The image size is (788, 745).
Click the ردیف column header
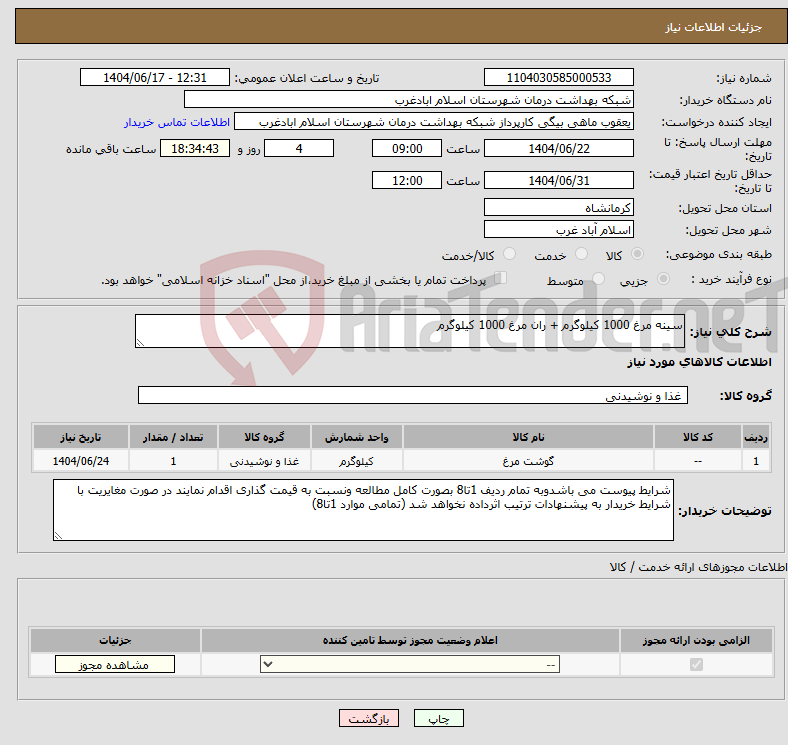(x=756, y=437)
